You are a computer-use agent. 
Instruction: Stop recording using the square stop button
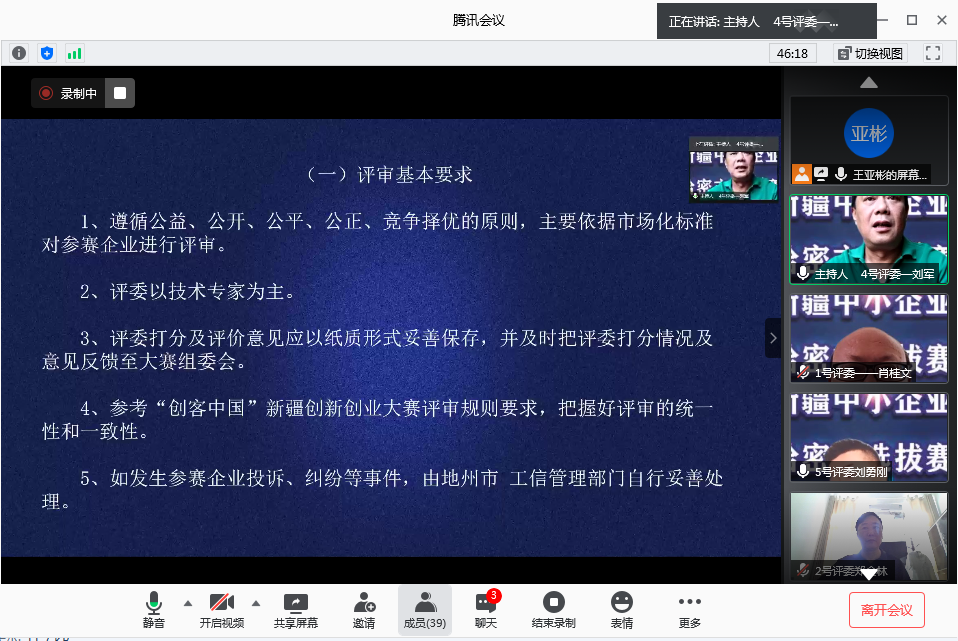tap(120, 93)
